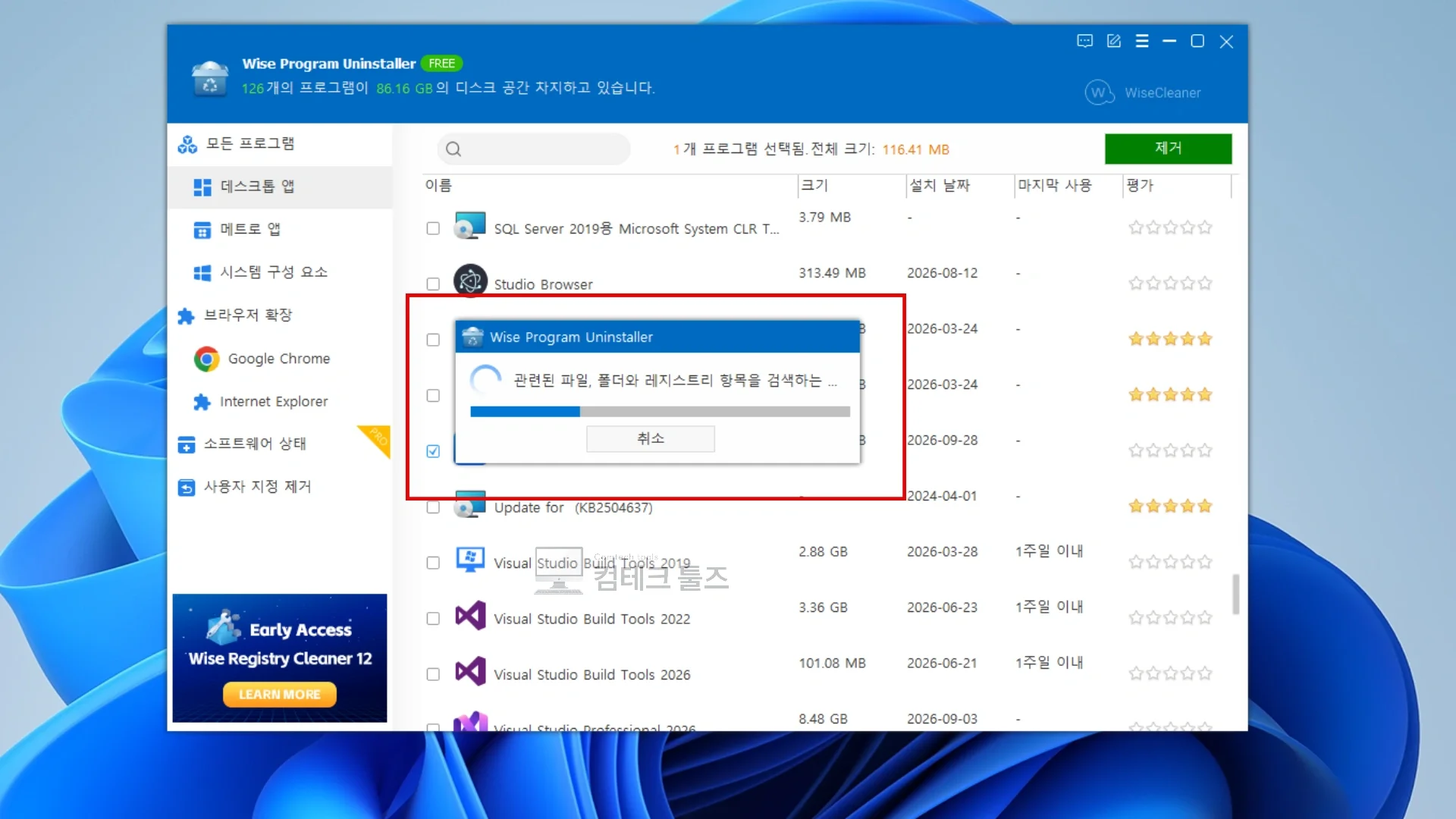
Task: Click the edit/note icon in title bar
Action: 1113,41
